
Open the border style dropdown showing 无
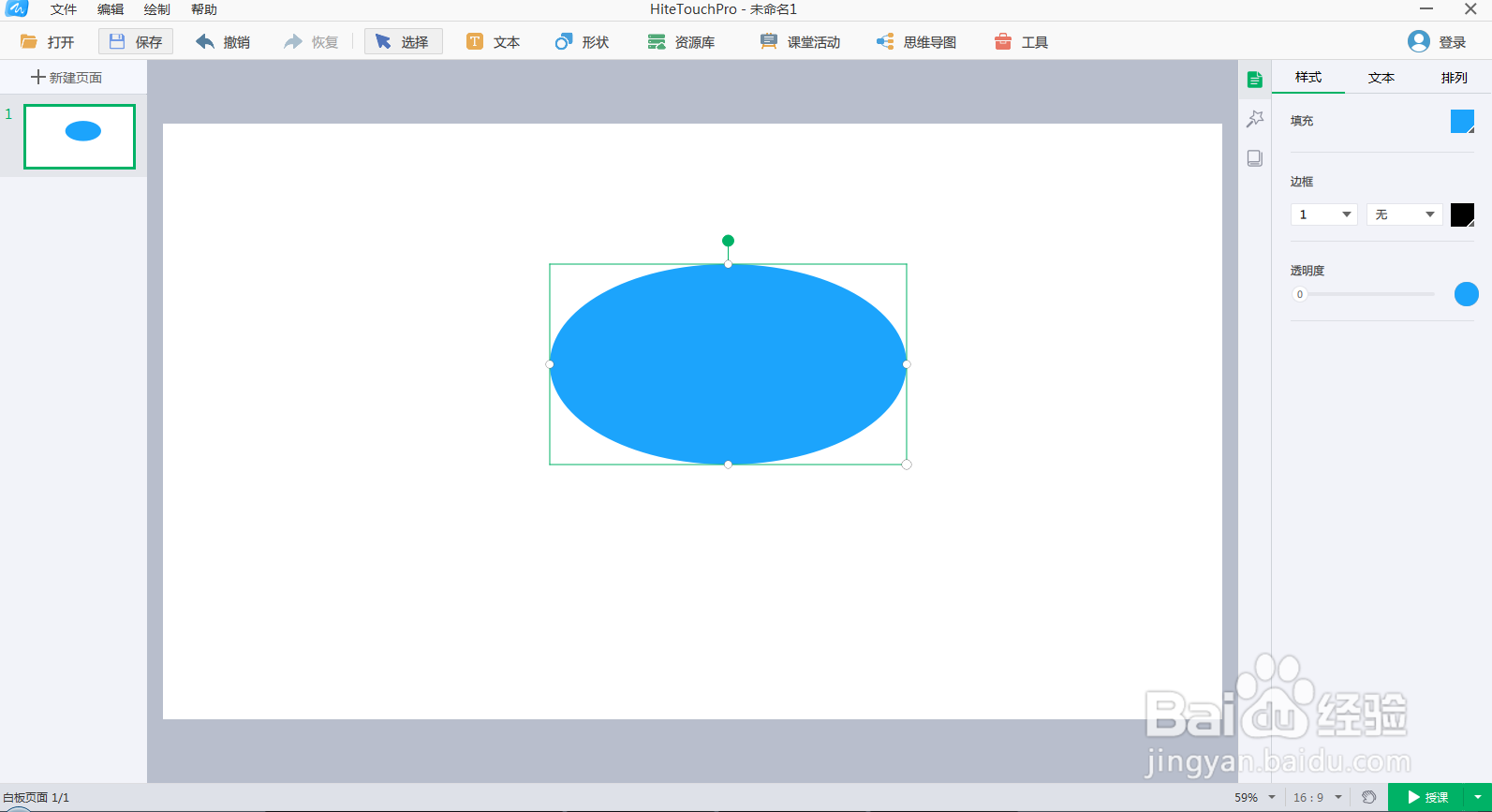pos(1404,214)
